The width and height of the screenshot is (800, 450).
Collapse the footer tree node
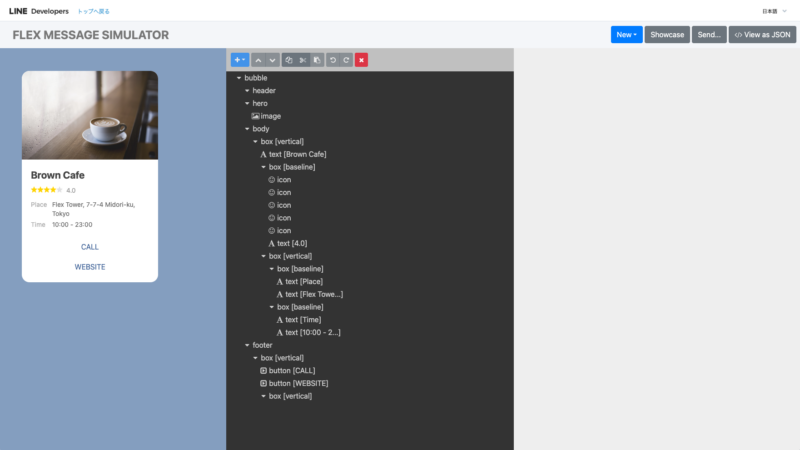tap(247, 345)
